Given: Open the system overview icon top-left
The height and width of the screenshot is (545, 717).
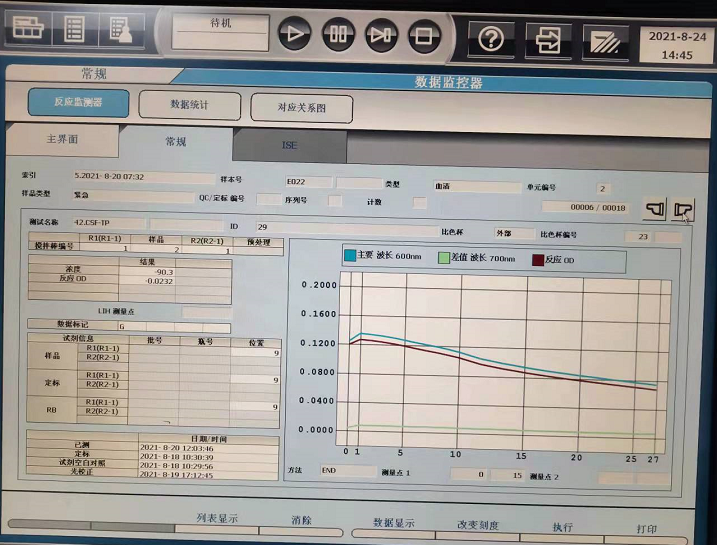Looking at the screenshot, I should coord(28,28).
